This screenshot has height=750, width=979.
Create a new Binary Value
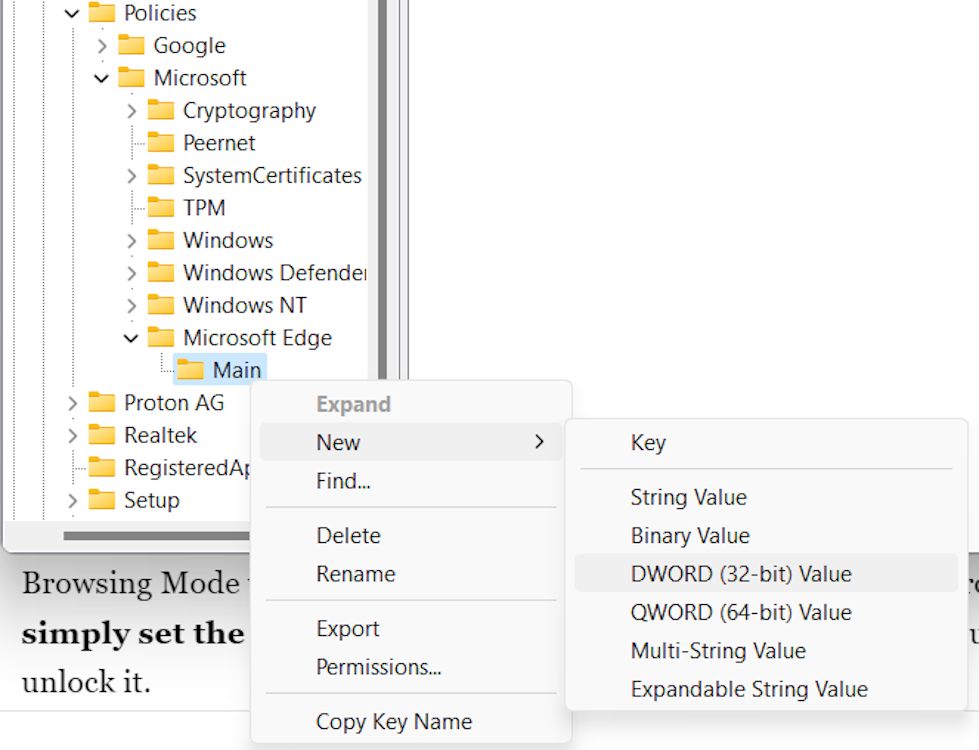(766, 536)
